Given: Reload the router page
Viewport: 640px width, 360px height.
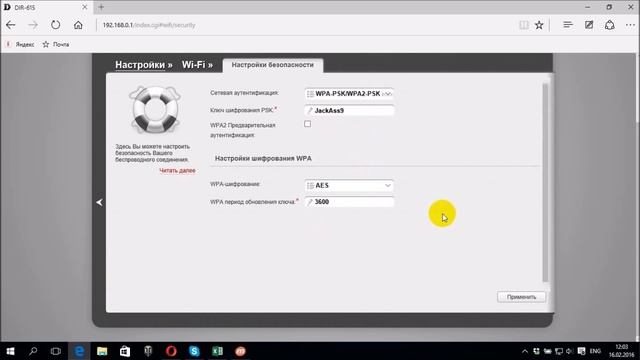Looking at the screenshot, I should (56, 25).
